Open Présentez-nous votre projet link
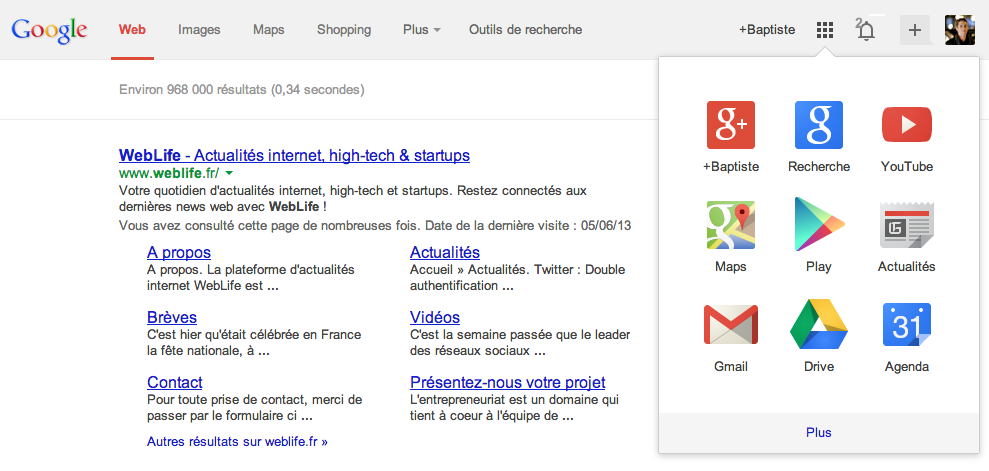989x471 pixels. [508, 382]
